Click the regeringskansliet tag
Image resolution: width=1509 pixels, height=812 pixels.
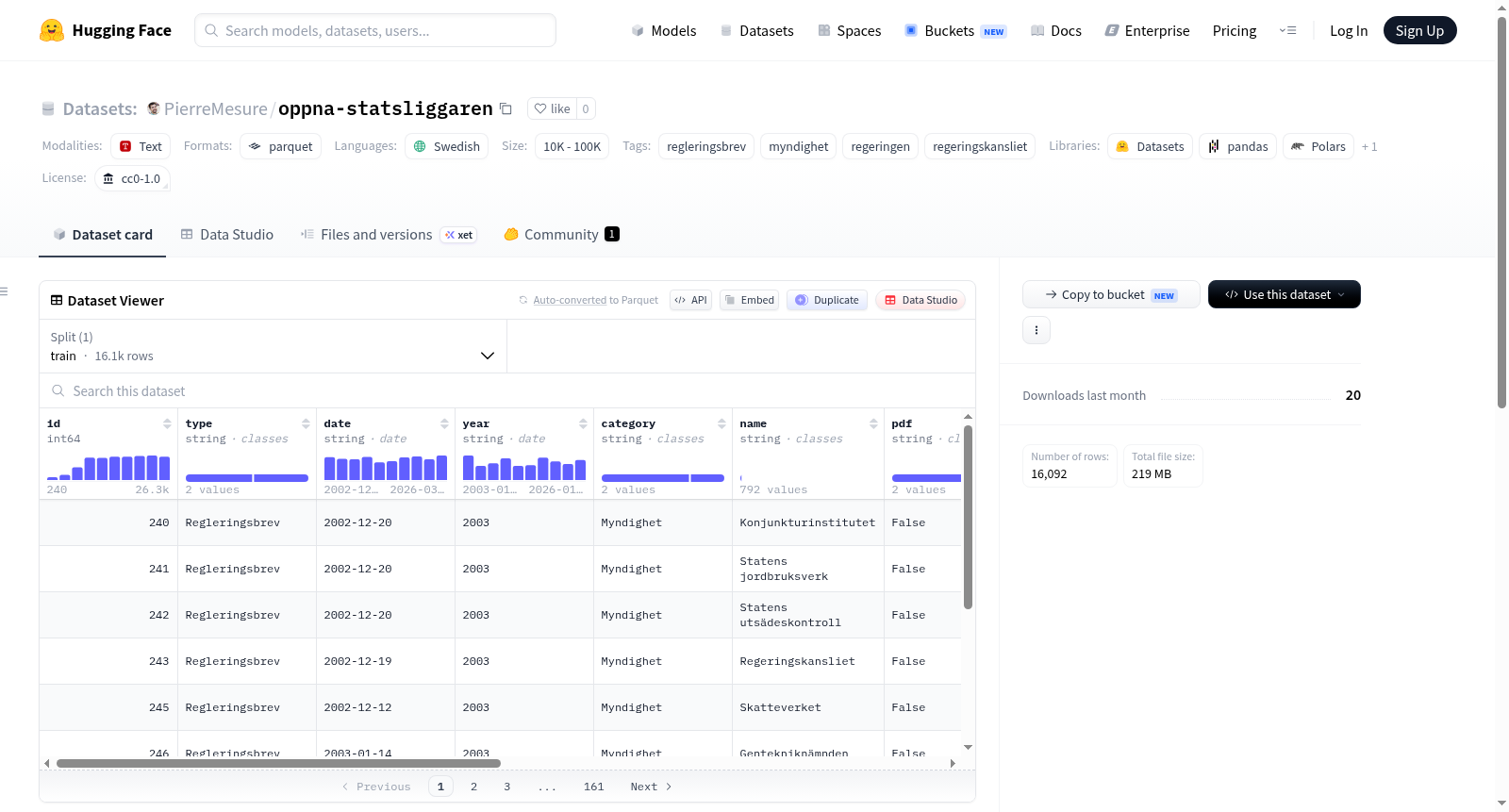tap(980, 146)
